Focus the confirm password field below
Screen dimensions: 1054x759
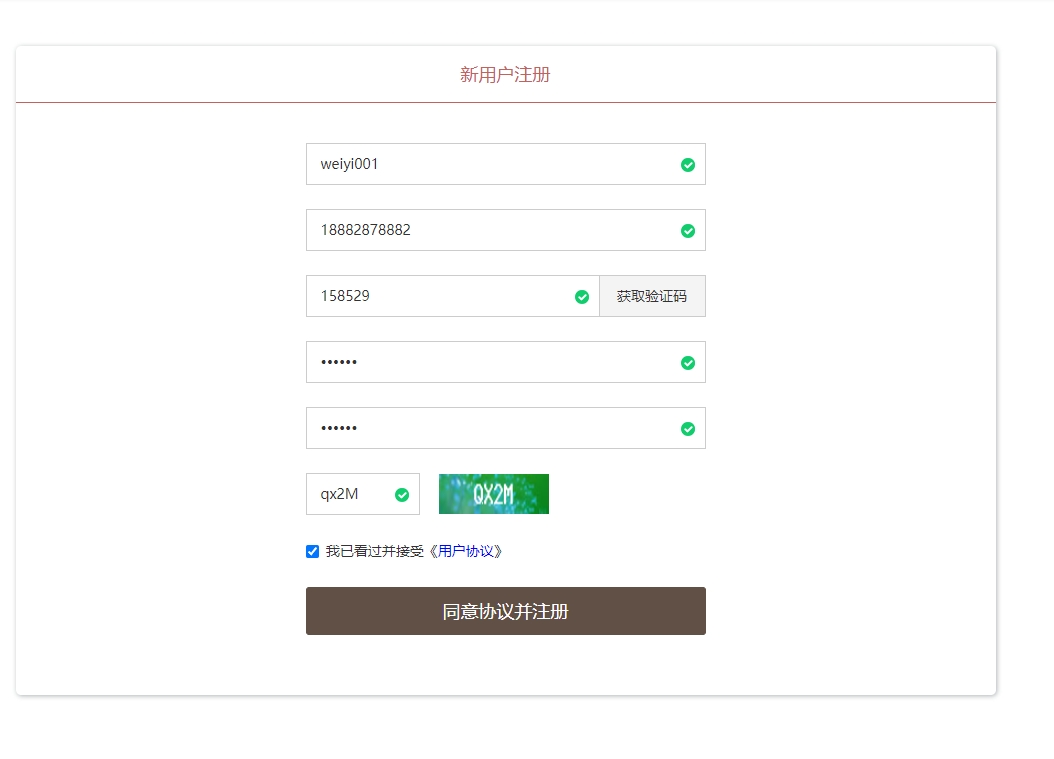(x=505, y=428)
